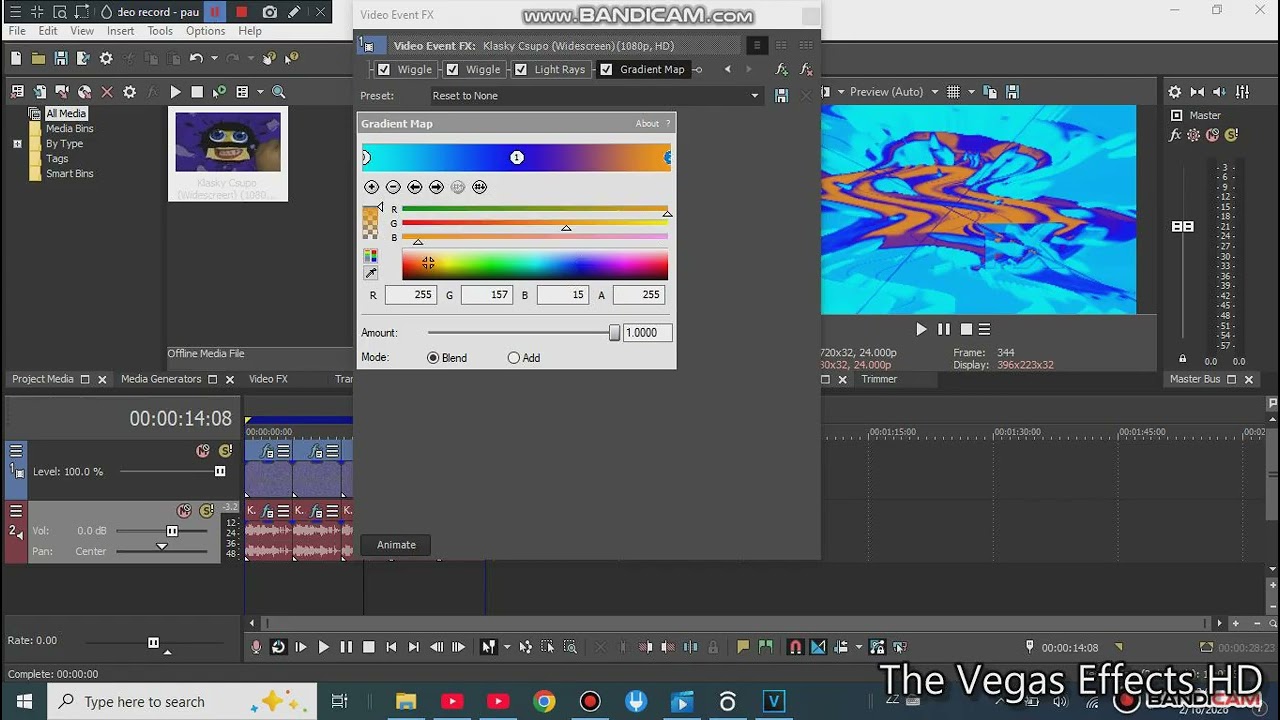Click the add plug-in chain fx icon
This screenshot has width=1280, height=720.
tap(782, 70)
